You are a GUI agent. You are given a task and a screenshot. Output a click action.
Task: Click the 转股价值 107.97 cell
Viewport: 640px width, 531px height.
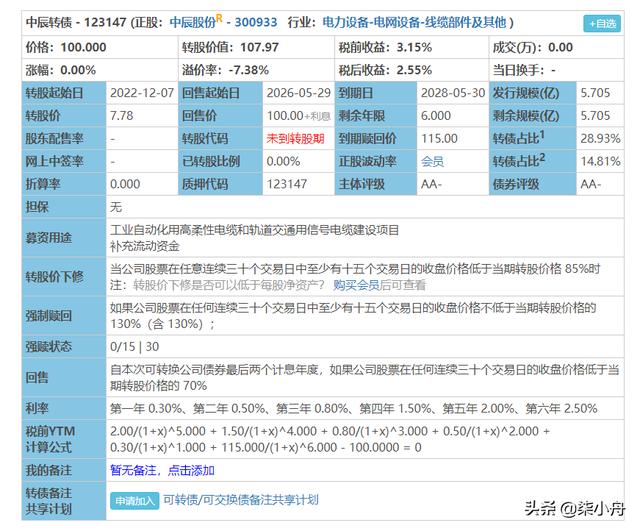[256, 47]
